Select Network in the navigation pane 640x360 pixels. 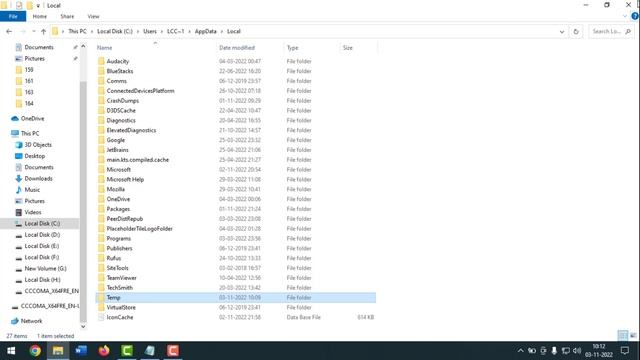coord(31,321)
